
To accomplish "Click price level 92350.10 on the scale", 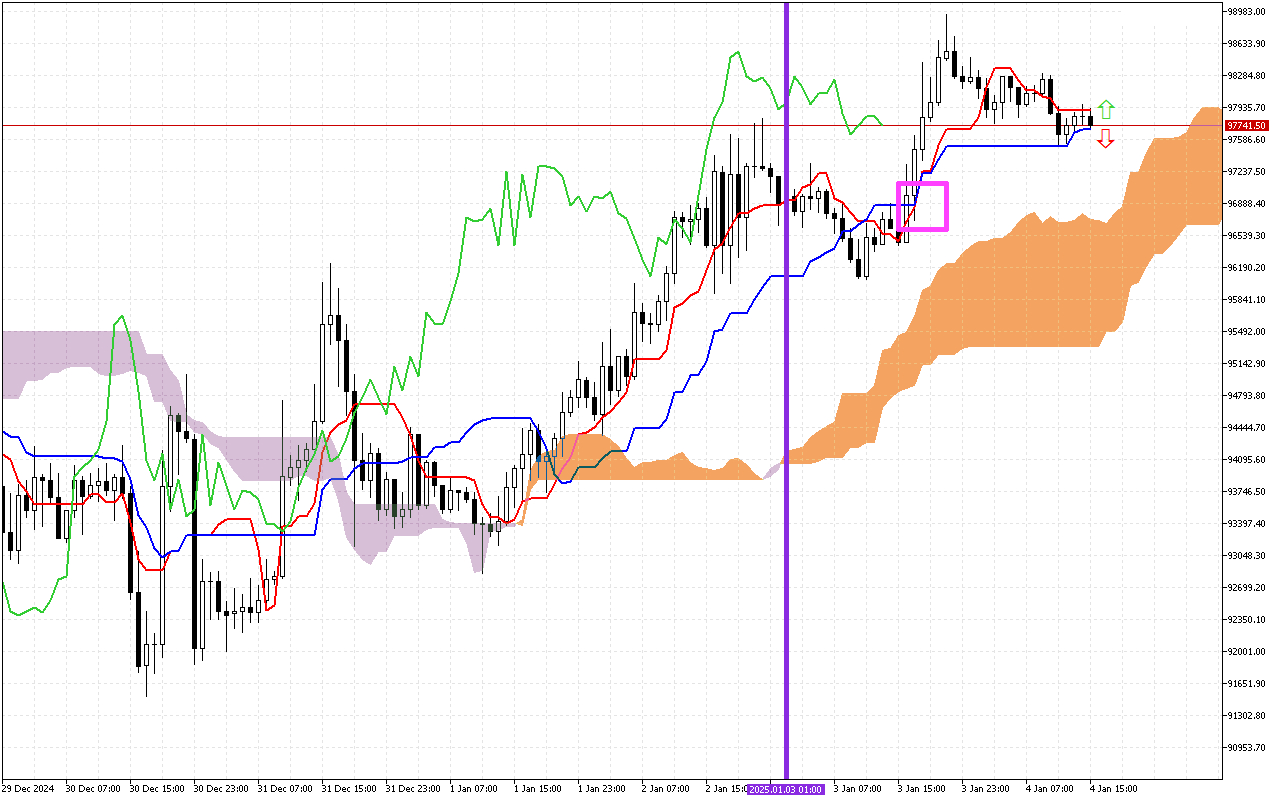I will coord(1246,620).
